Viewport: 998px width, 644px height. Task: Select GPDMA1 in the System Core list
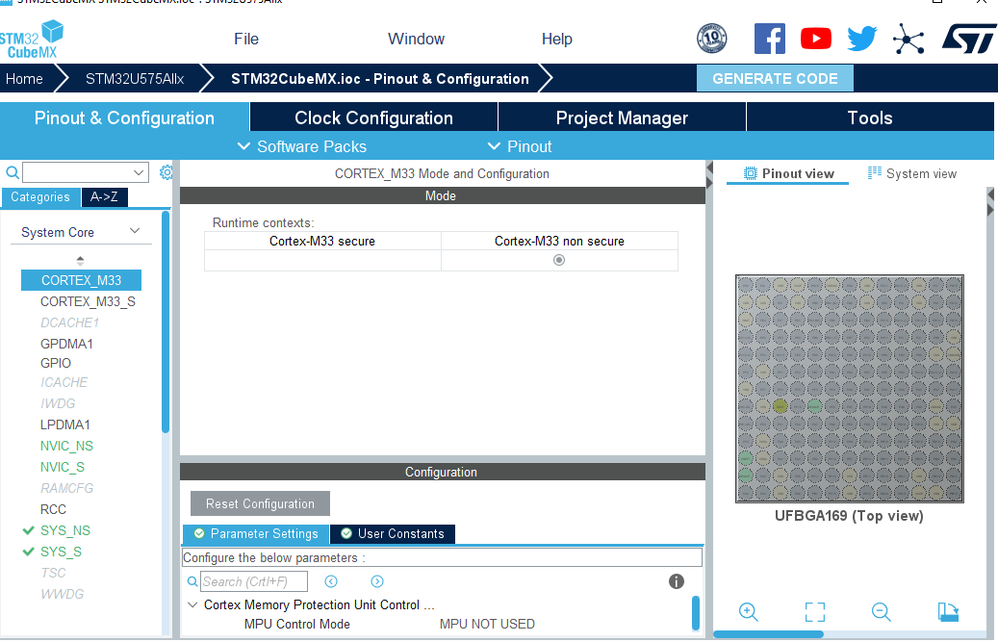67,344
